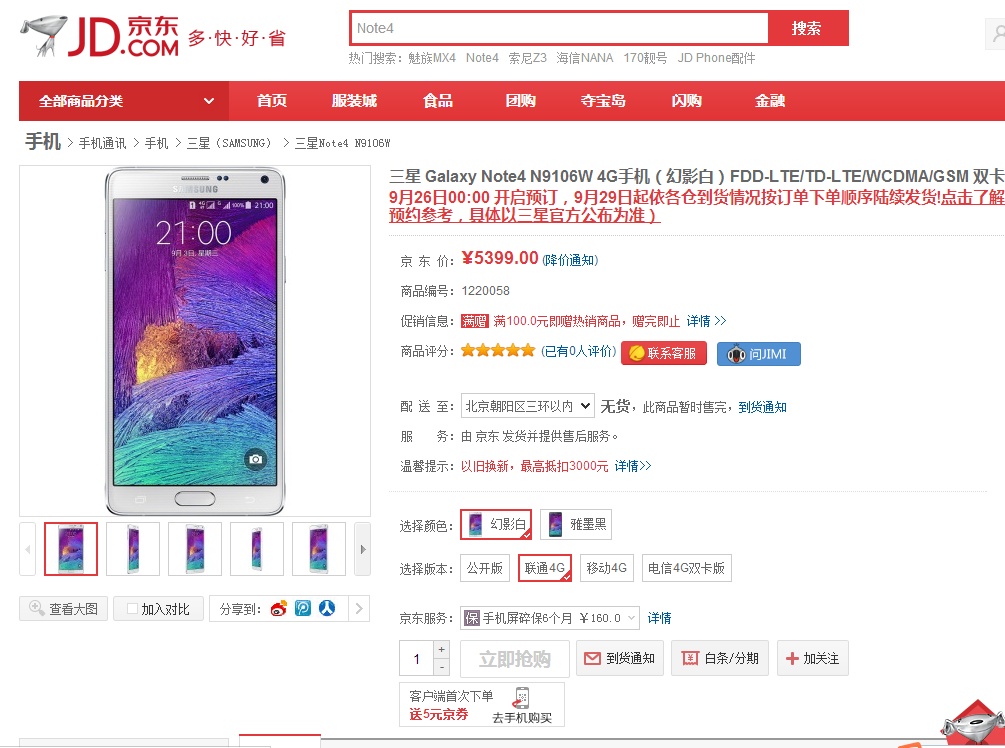Check the 加入对比 compare checkbox
The height and width of the screenshot is (748, 1005).
pyautogui.click(x=132, y=608)
